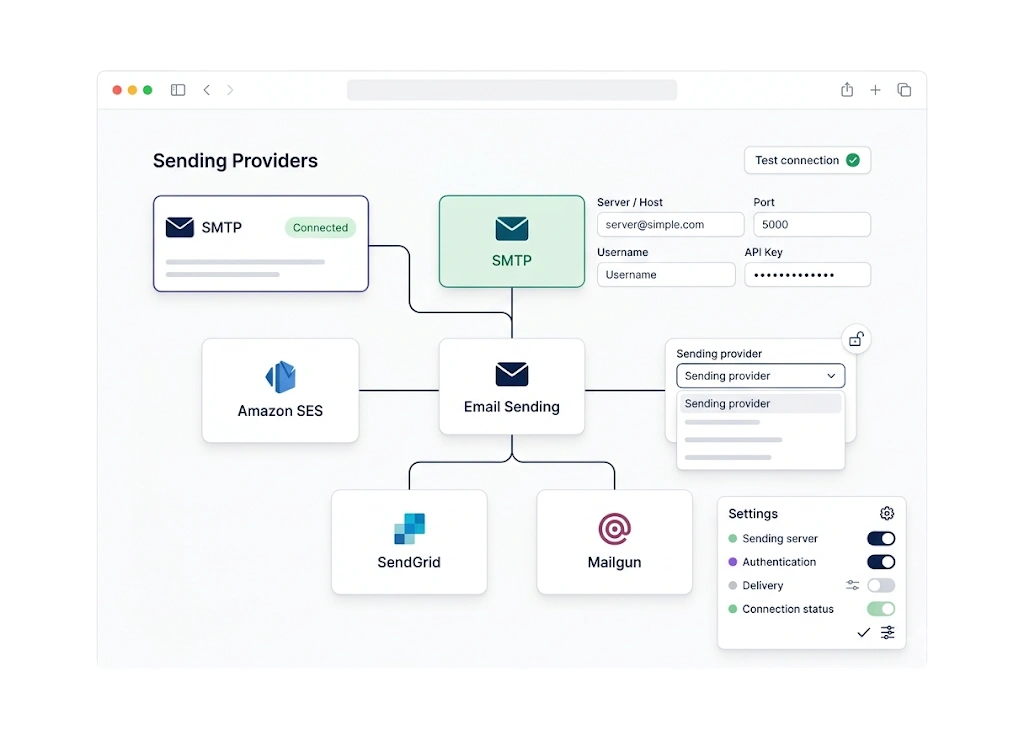Image resolution: width=1024 pixels, height=741 pixels.
Task: Select the Mailgun card label
Action: 615,562
